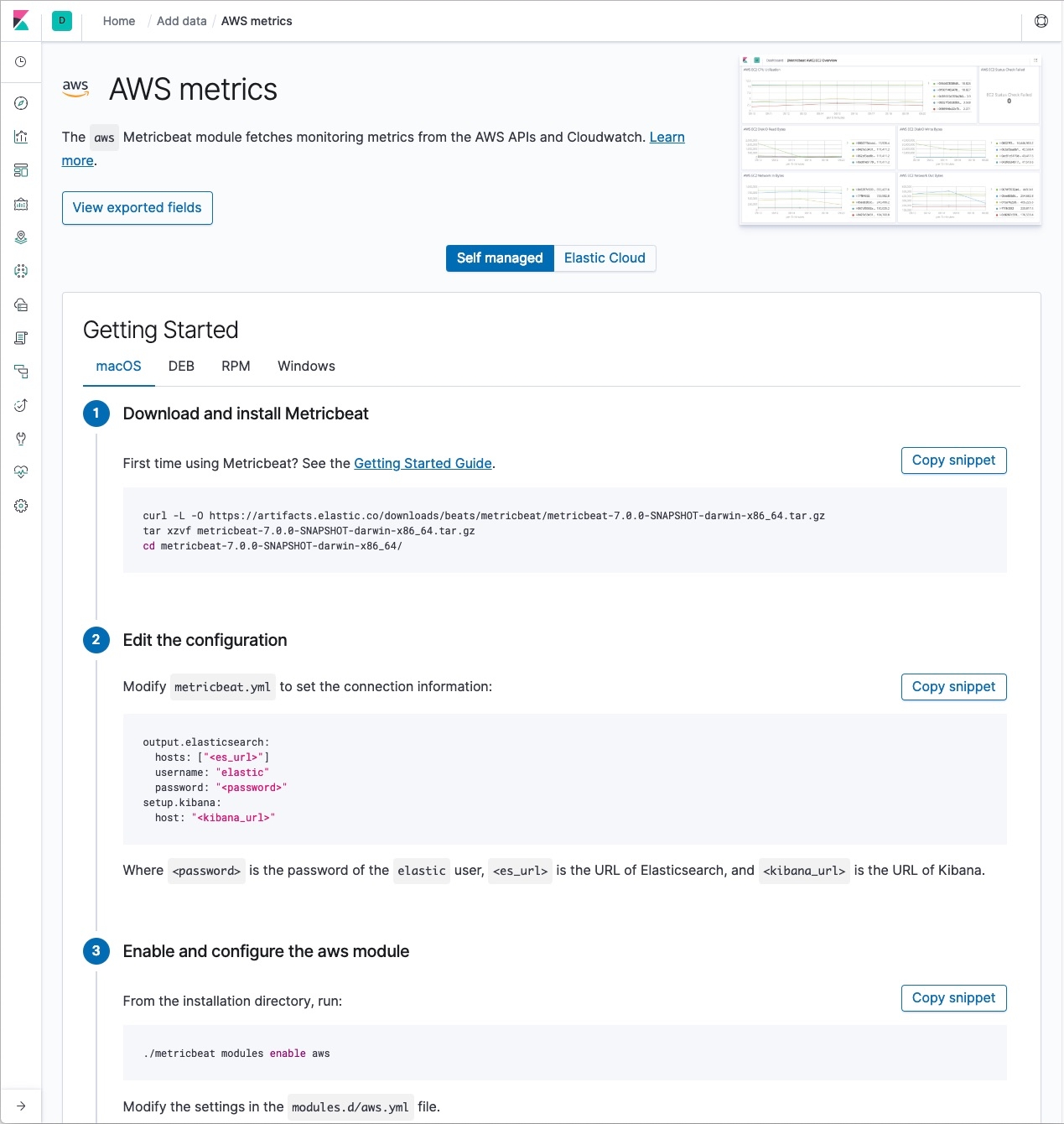Click the 'output.elasticsearch:' config line
Viewport: 1064px width, 1124px height.
[206, 742]
